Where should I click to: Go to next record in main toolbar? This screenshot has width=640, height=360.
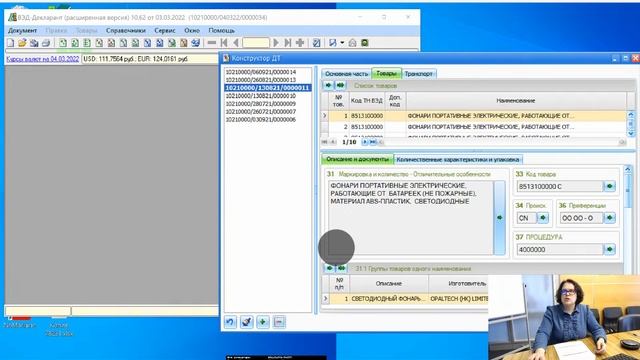click(276, 42)
